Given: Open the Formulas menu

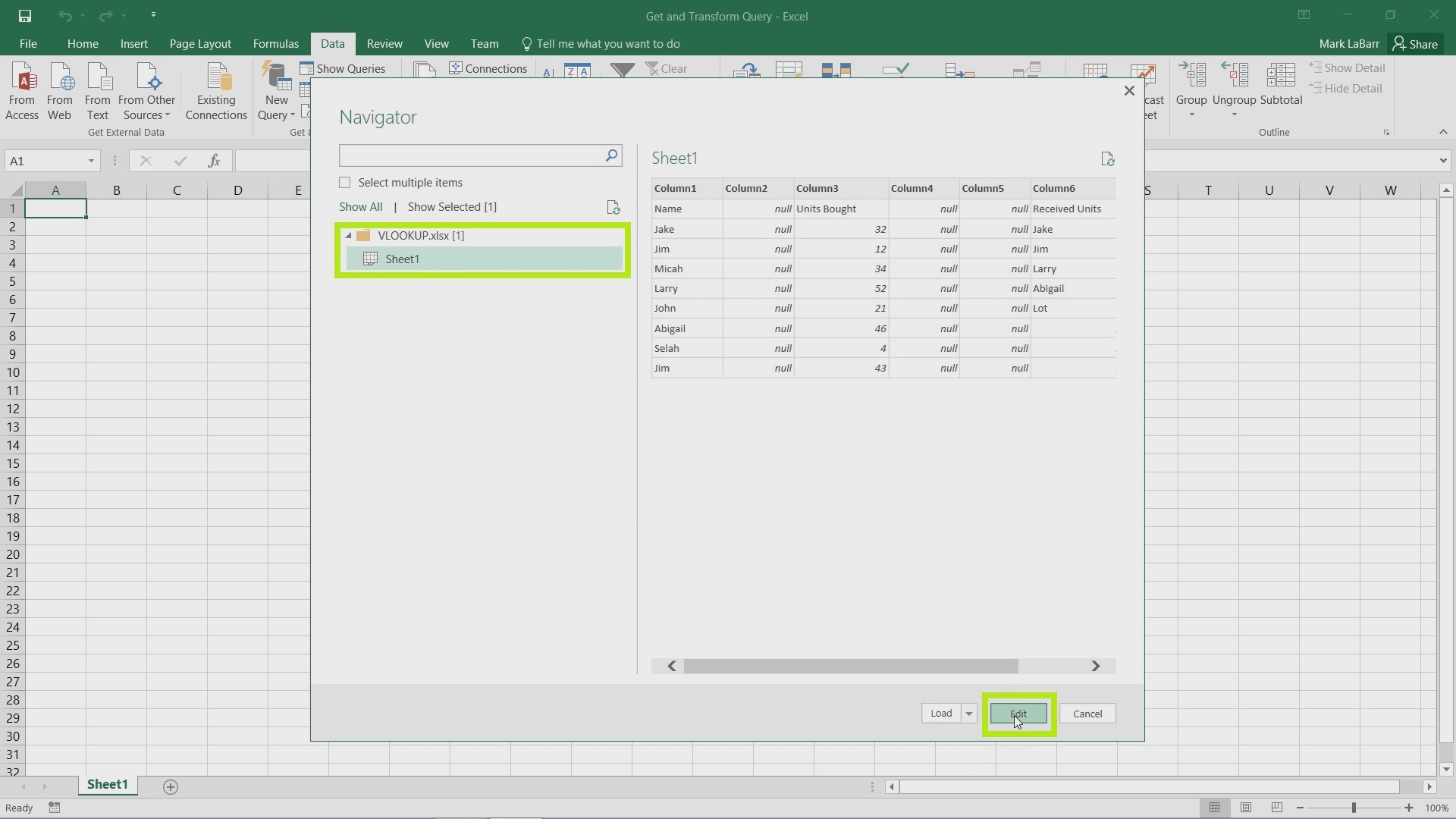Looking at the screenshot, I should tap(275, 44).
